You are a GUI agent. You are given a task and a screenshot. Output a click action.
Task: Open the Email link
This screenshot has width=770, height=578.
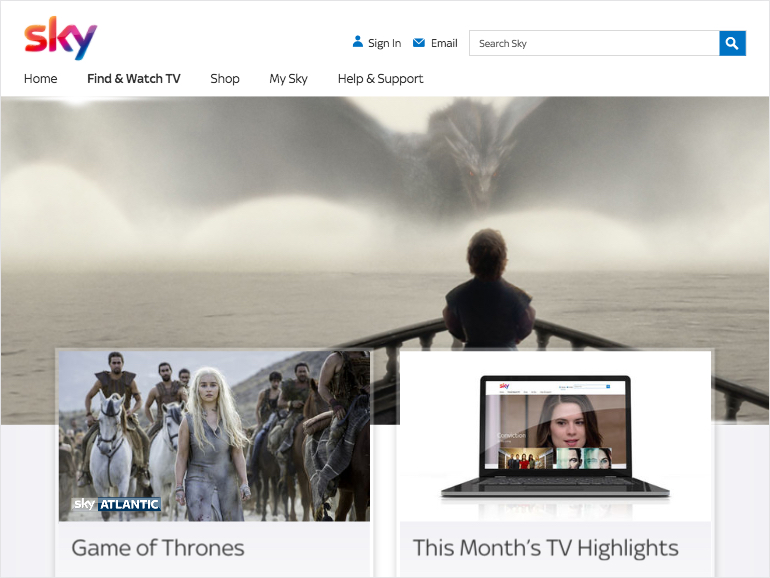coord(444,43)
